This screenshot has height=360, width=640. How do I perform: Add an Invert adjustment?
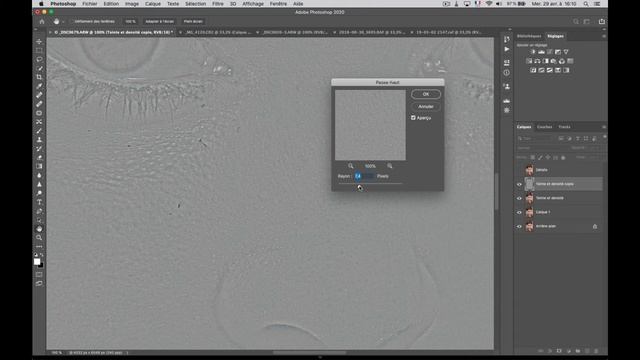pyautogui.click(x=533, y=70)
